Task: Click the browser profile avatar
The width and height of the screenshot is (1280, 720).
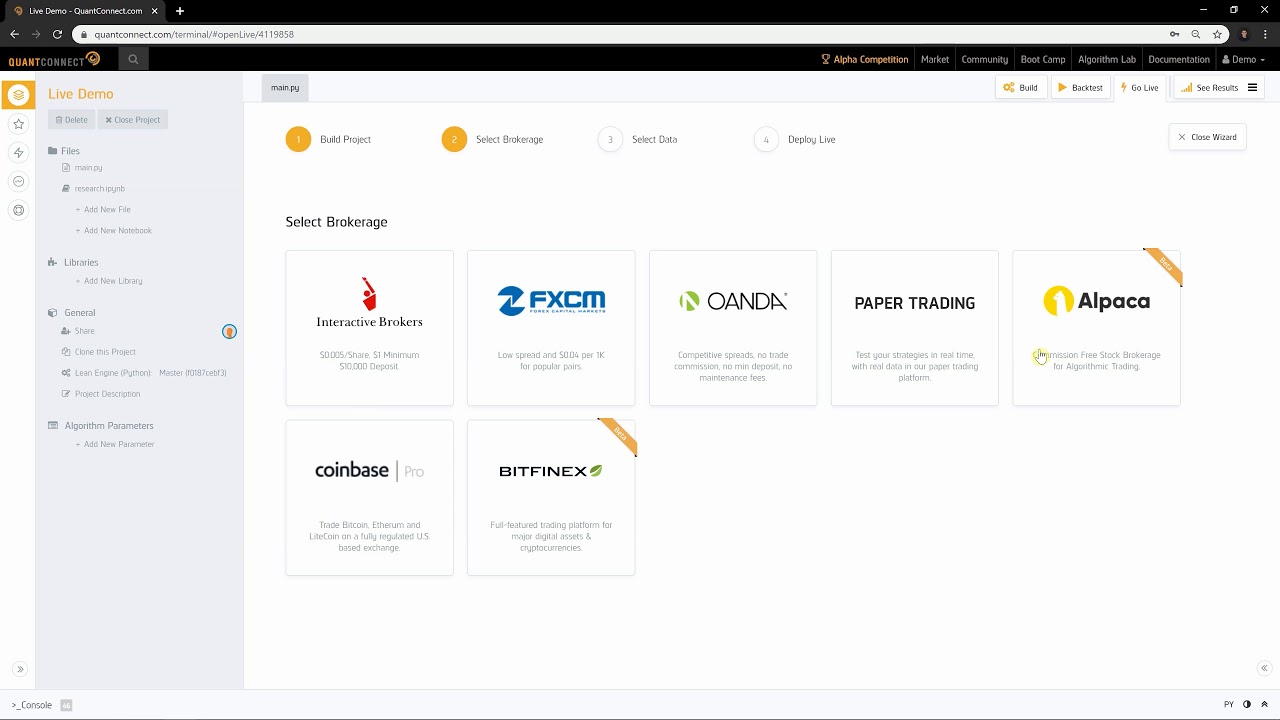Action: pyautogui.click(x=1244, y=34)
